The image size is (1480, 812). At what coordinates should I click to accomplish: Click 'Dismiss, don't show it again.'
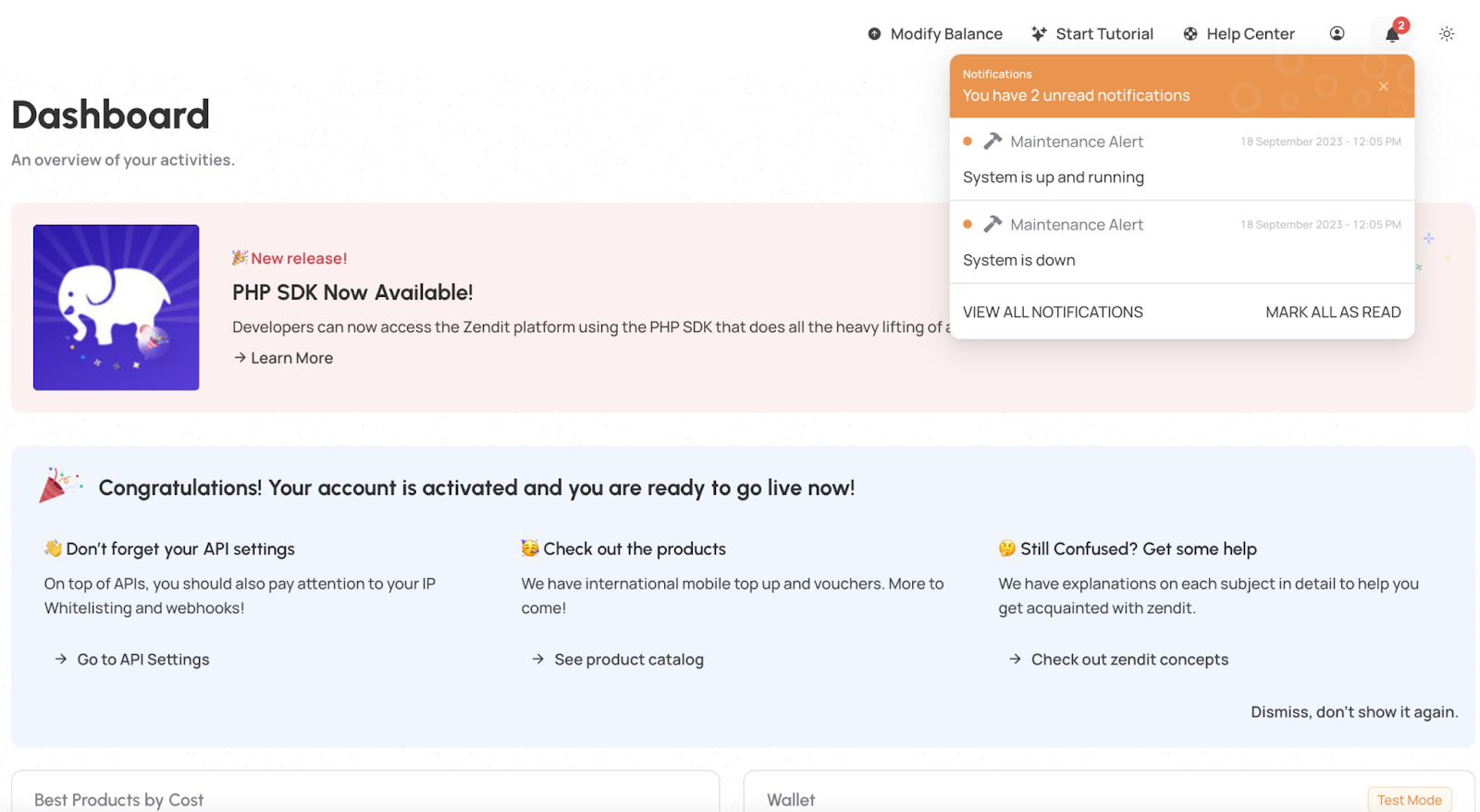click(1354, 712)
